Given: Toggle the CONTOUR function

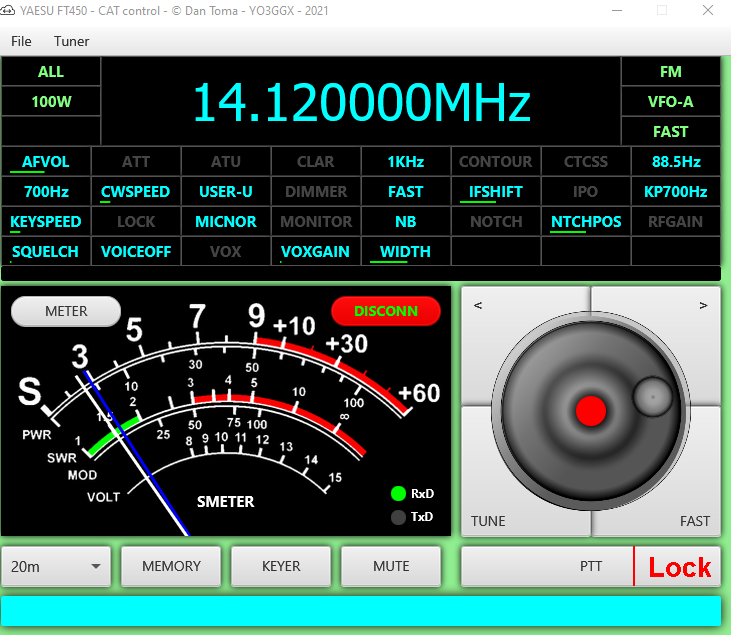Looking at the screenshot, I should 496,162.
